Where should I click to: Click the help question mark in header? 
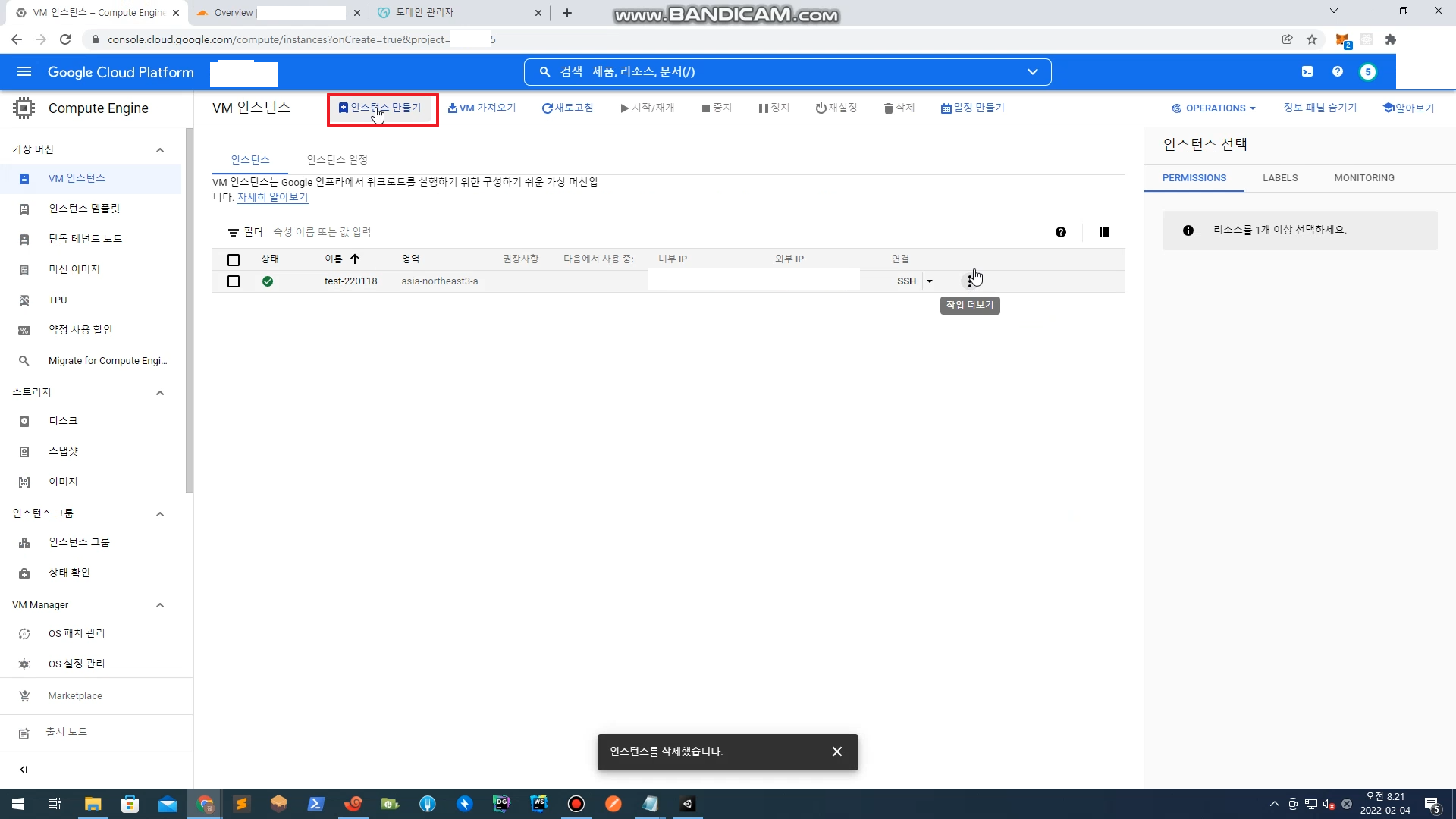tap(1337, 71)
